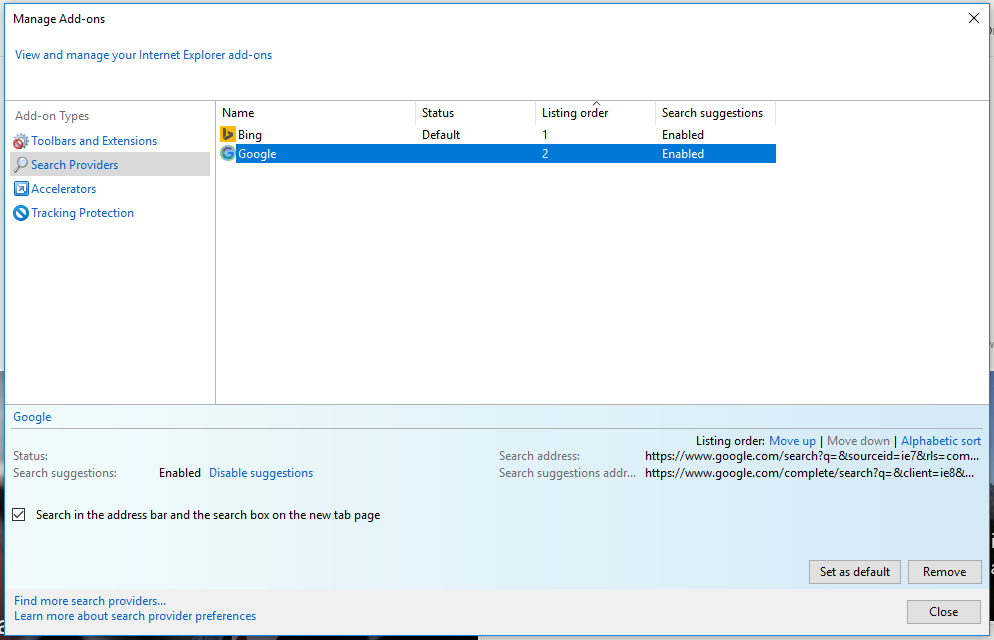994x640 pixels.
Task: Select the Search Providers add-on type
Action: 110,164
